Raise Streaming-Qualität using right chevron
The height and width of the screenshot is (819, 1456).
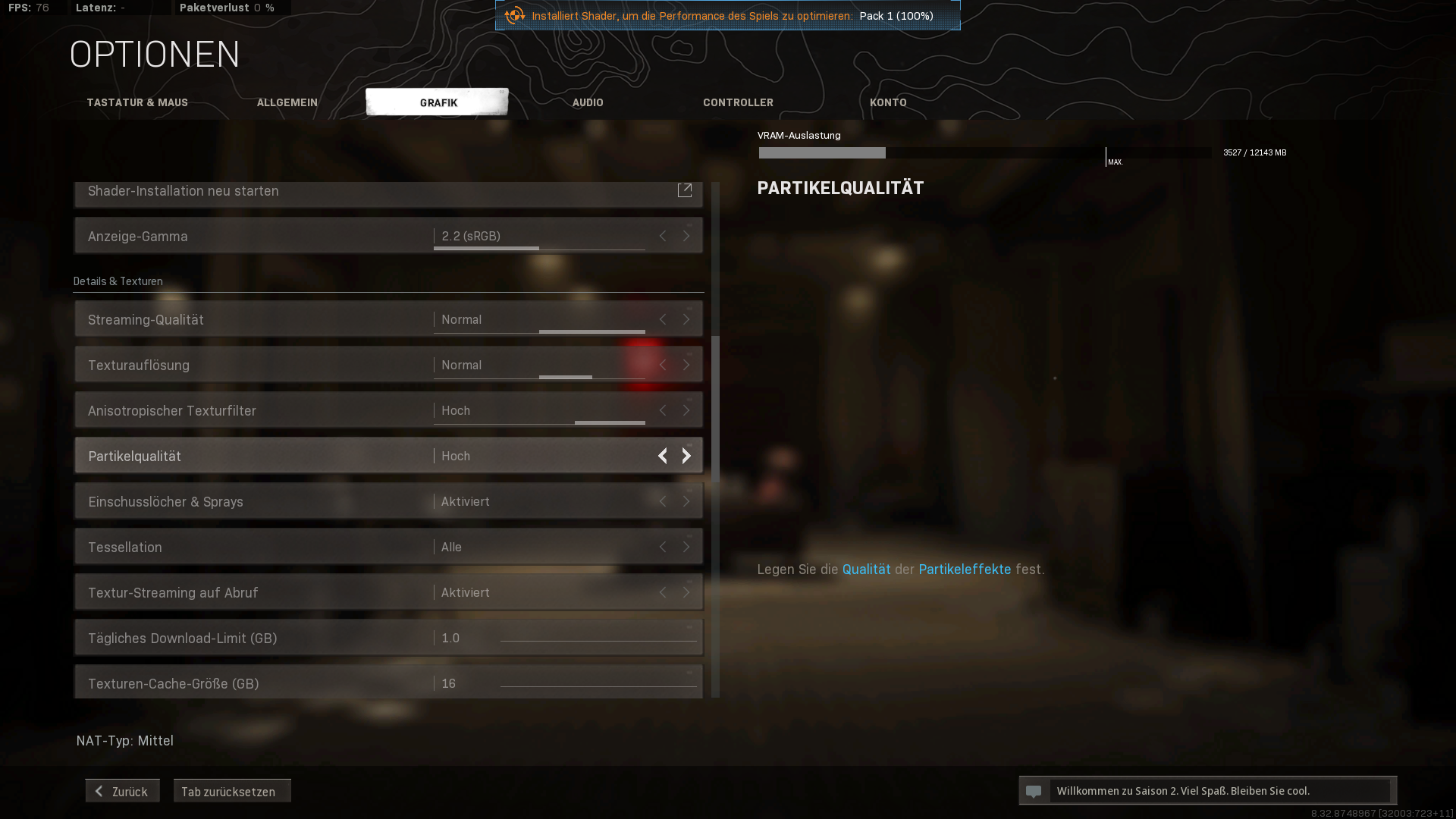pyautogui.click(x=686, y=319)
